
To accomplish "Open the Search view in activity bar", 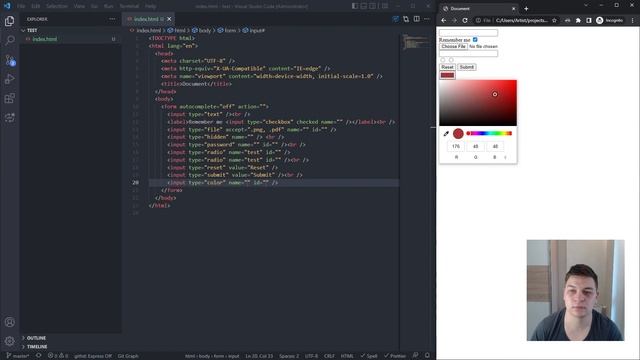I will [x=9, y=40].
